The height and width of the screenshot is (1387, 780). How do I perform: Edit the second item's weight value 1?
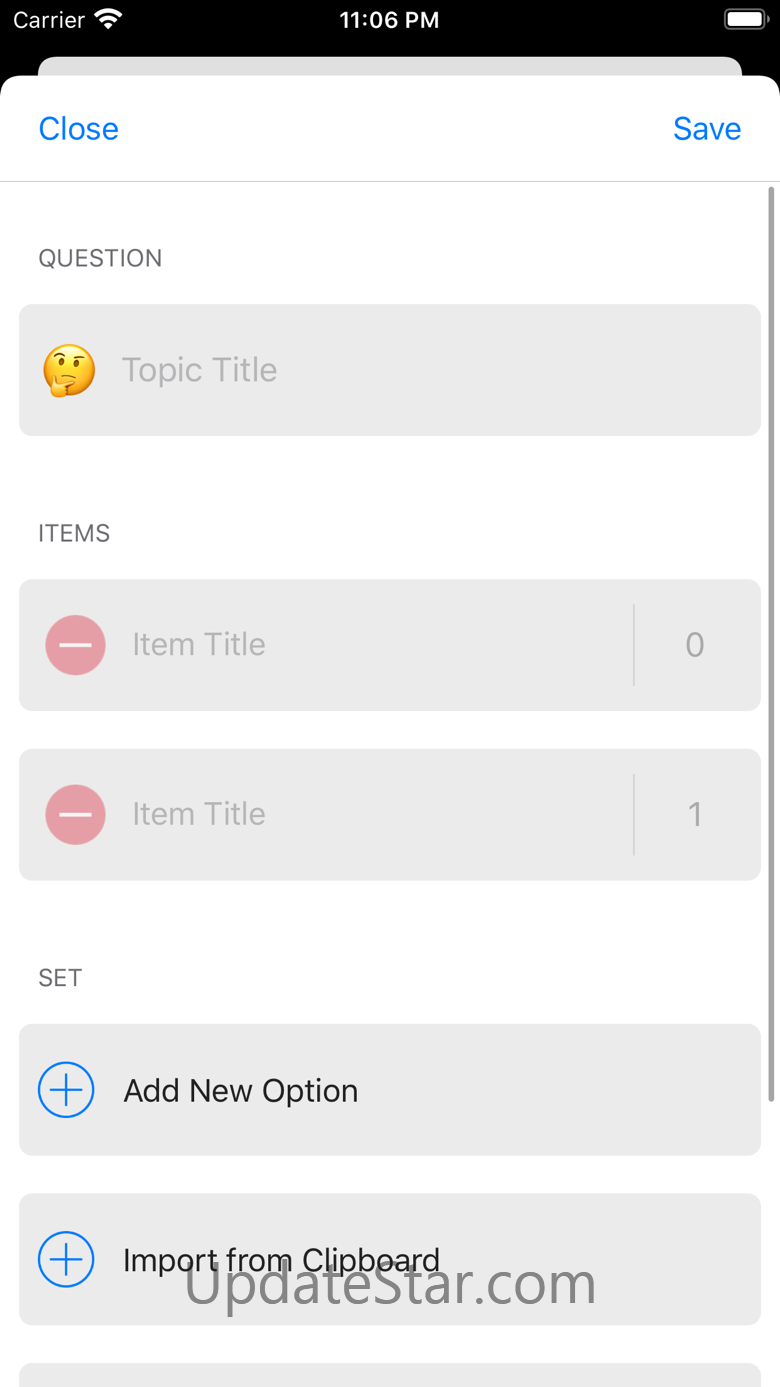pyautogui.click(x=695, y=815)
